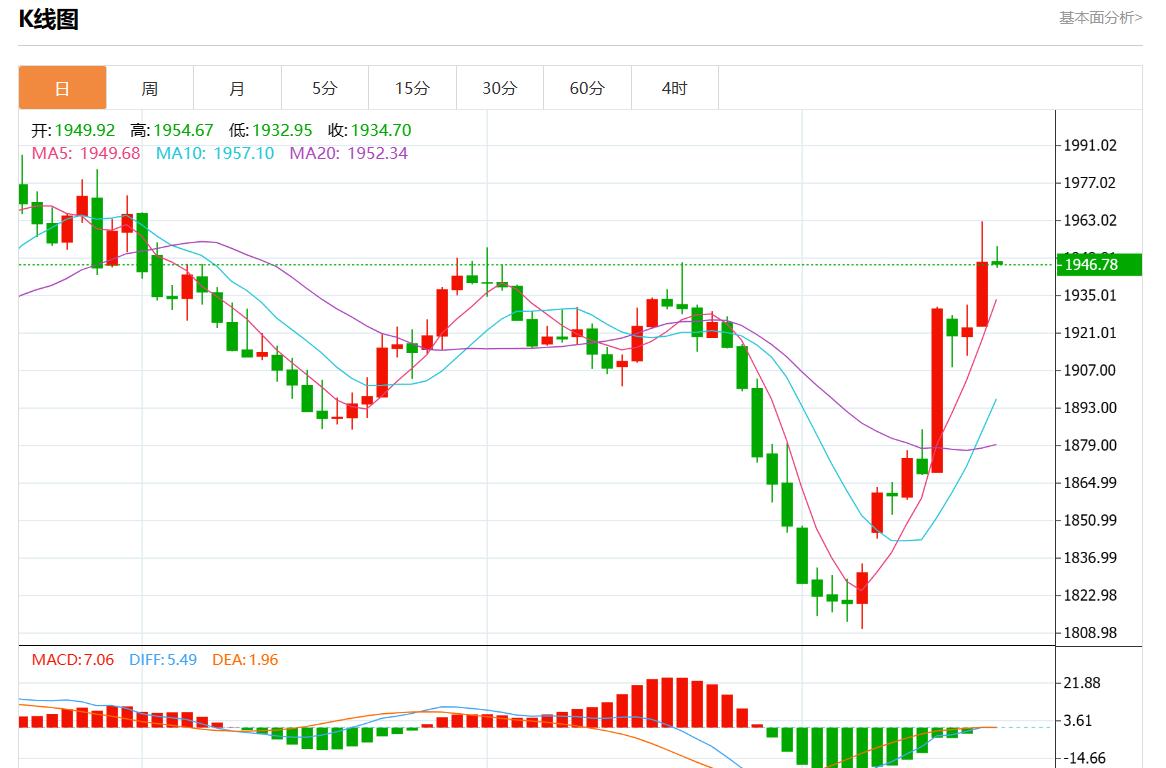Click the K线图 heading

[48, 19]
